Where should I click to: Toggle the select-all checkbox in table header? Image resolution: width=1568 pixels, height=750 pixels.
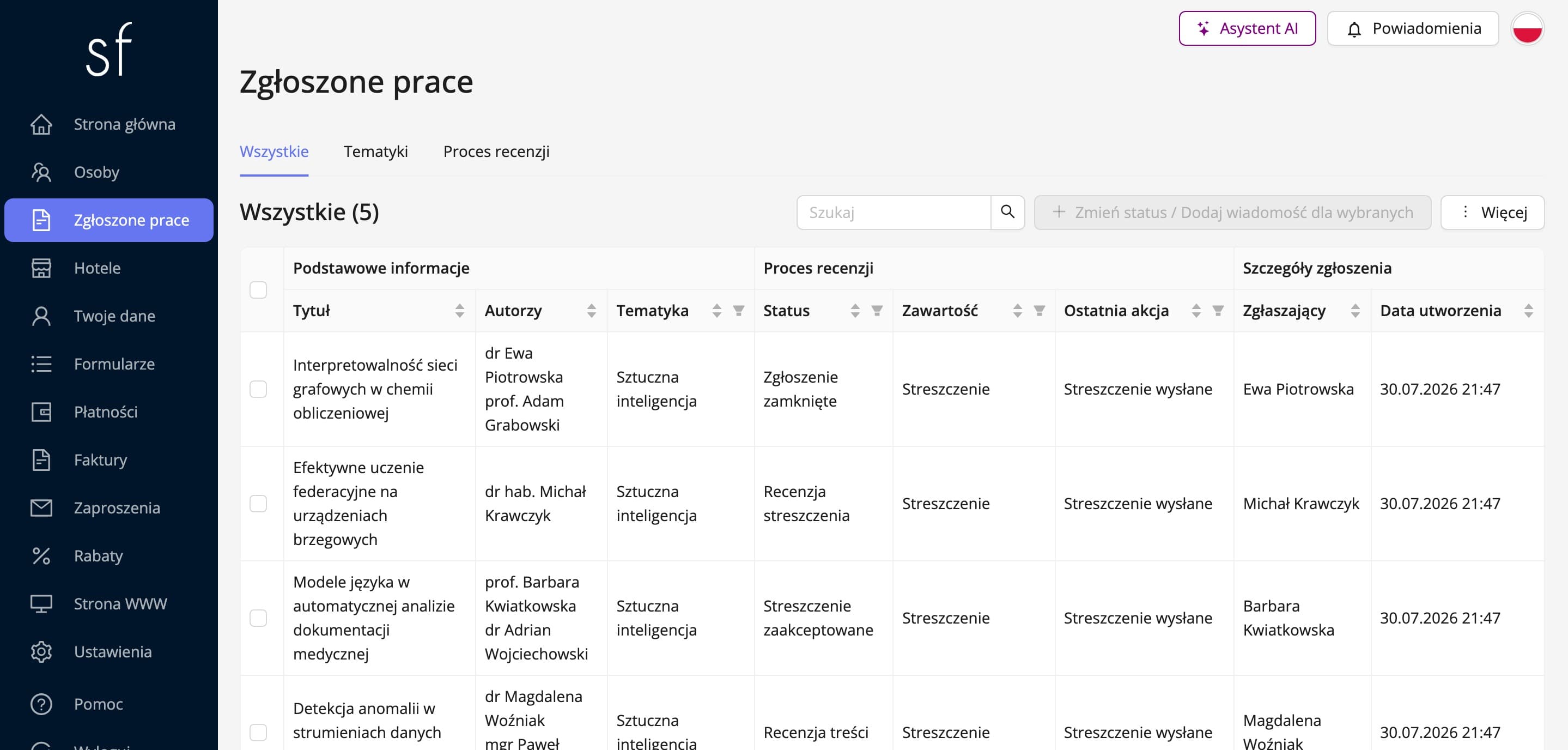tap(258, 290)
